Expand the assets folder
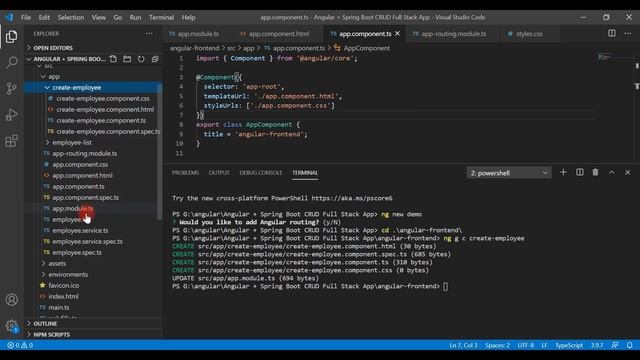 57,263
